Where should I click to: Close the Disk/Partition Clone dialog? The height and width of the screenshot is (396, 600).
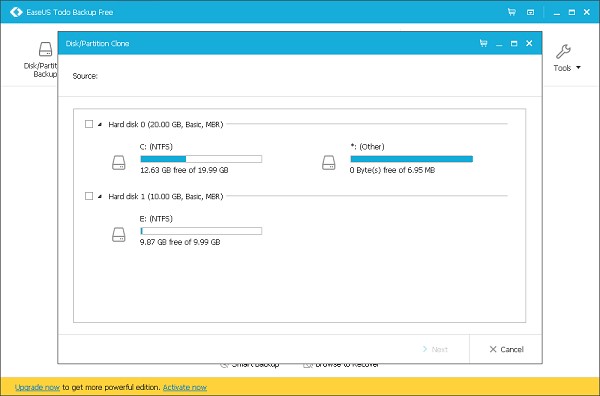click(x=529, y=43)
